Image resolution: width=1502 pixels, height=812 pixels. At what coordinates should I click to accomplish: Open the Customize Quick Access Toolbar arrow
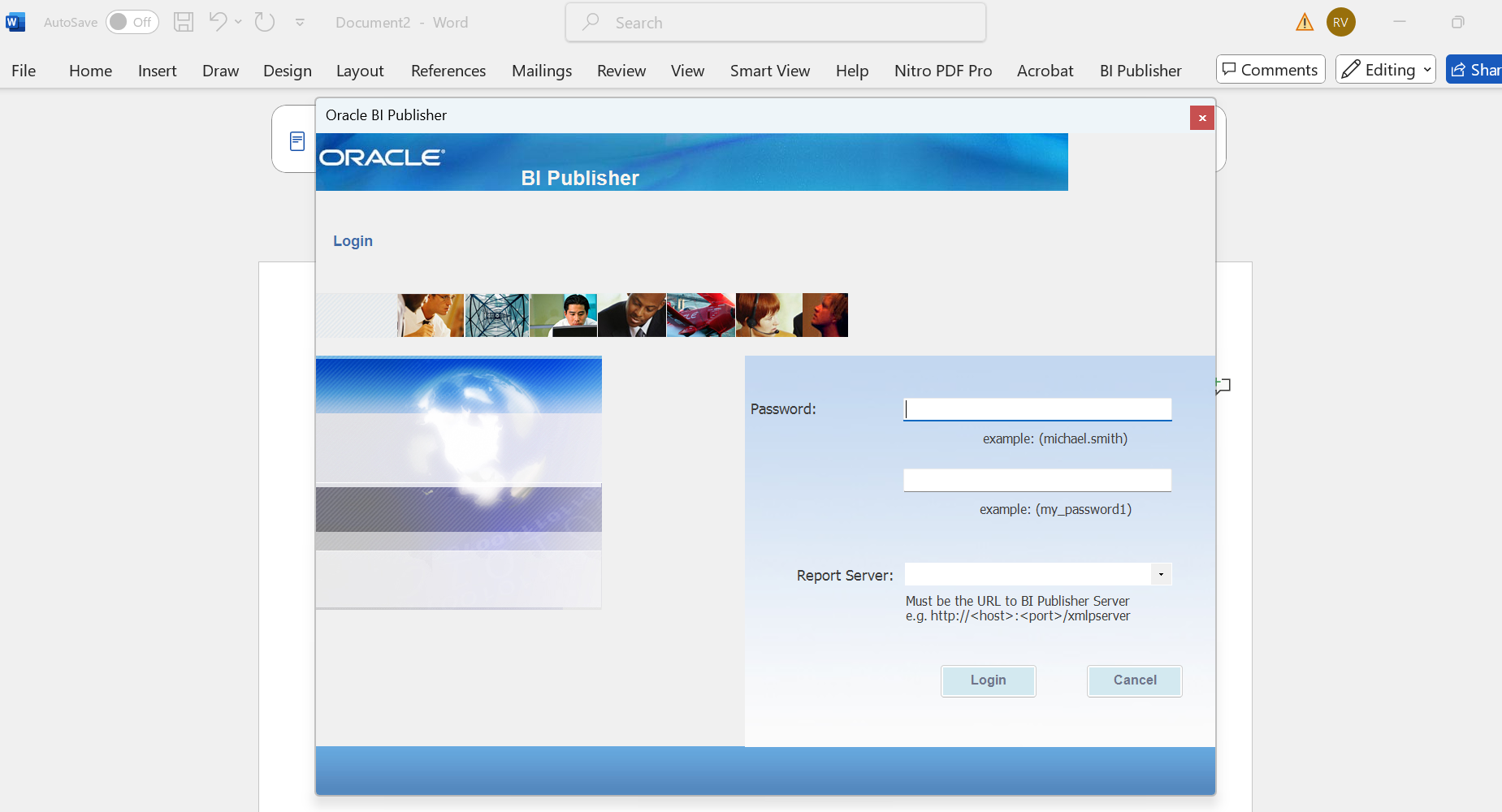tap(300, 22)
